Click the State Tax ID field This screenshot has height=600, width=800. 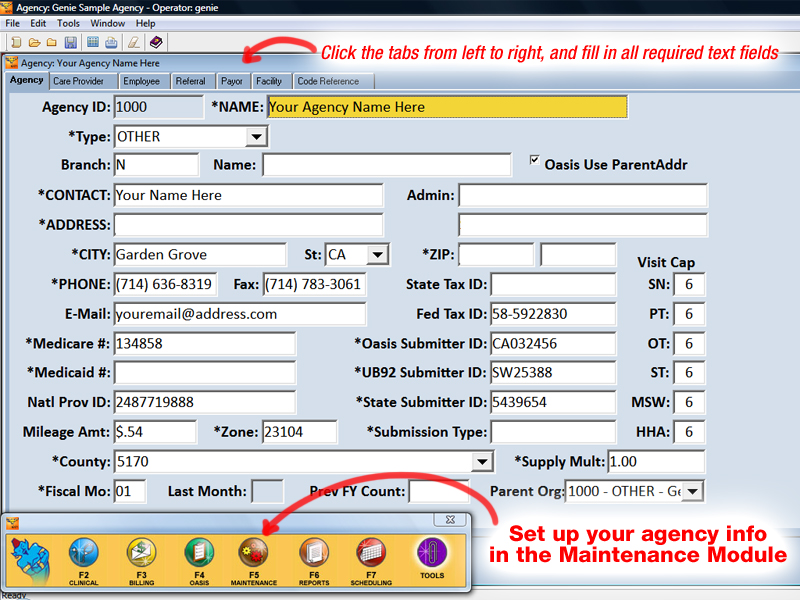pos(553,284)
